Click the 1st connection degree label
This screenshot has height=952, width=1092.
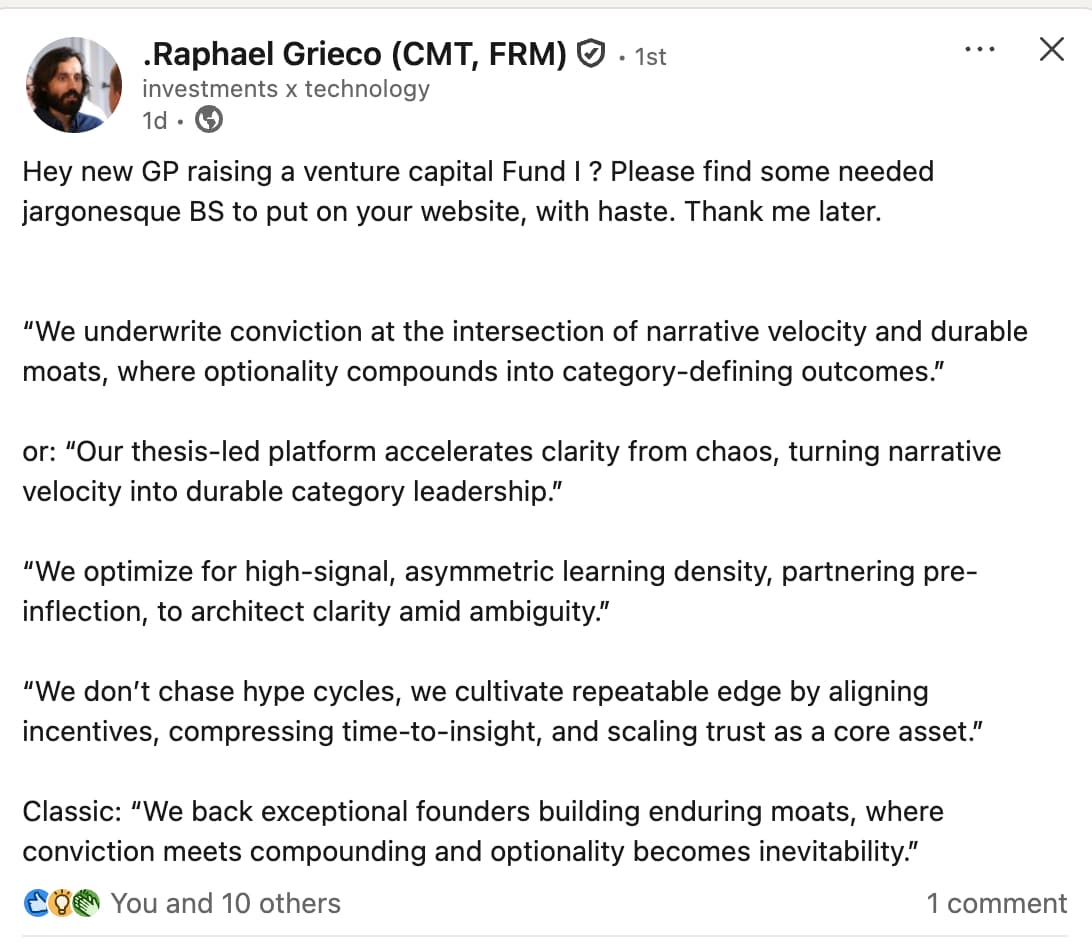click(650, 57)
